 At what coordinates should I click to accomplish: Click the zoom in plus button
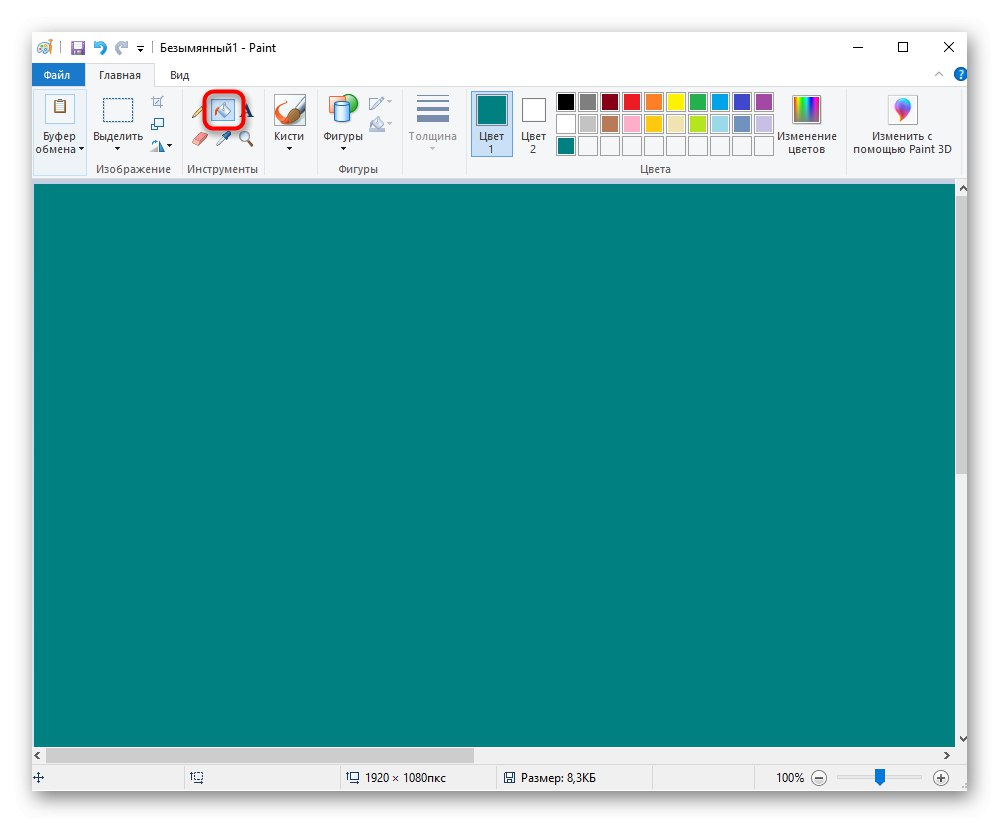(x=940, y=778)
